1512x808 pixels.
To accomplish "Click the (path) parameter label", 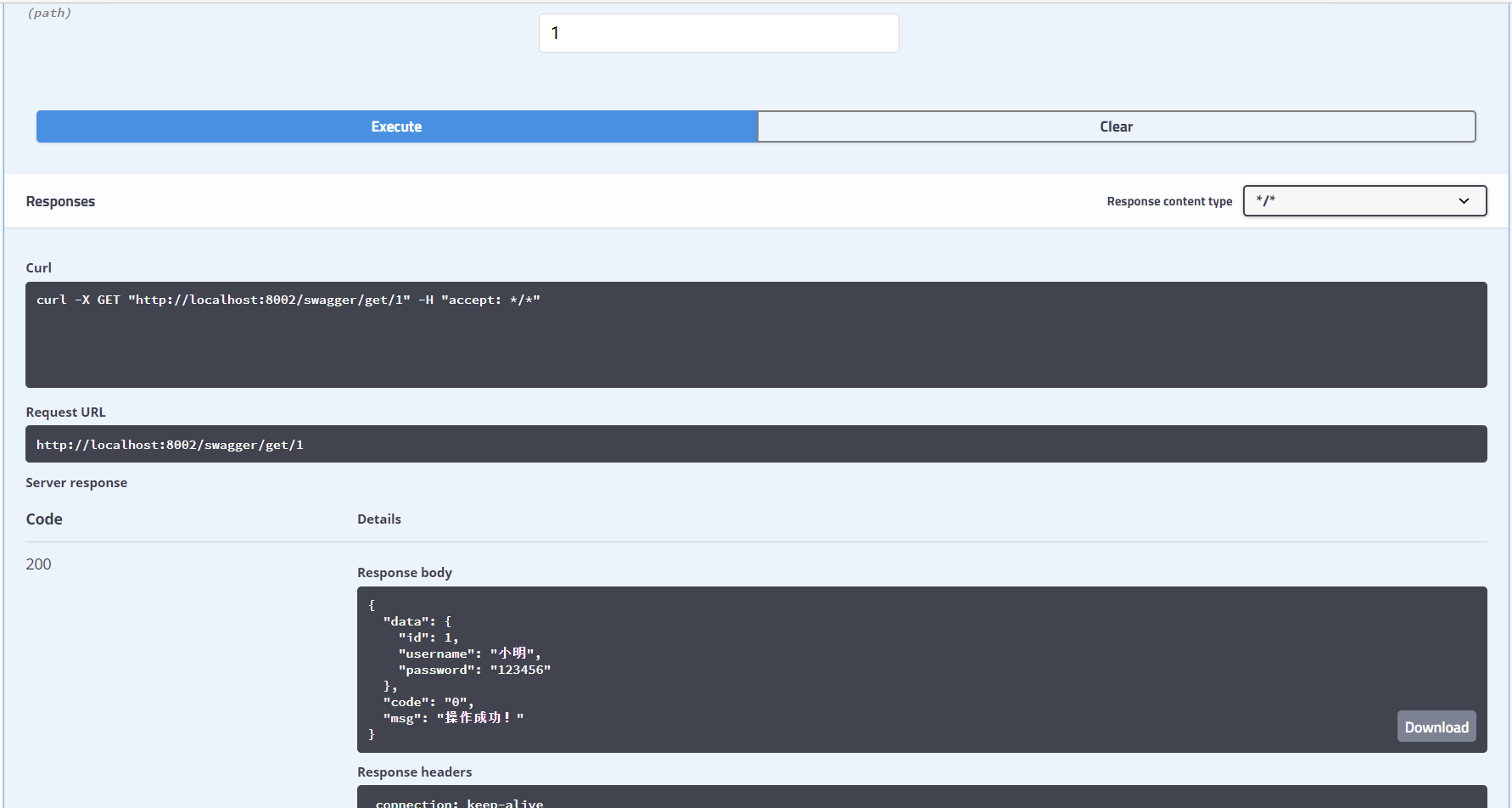I will pos(49,13).
